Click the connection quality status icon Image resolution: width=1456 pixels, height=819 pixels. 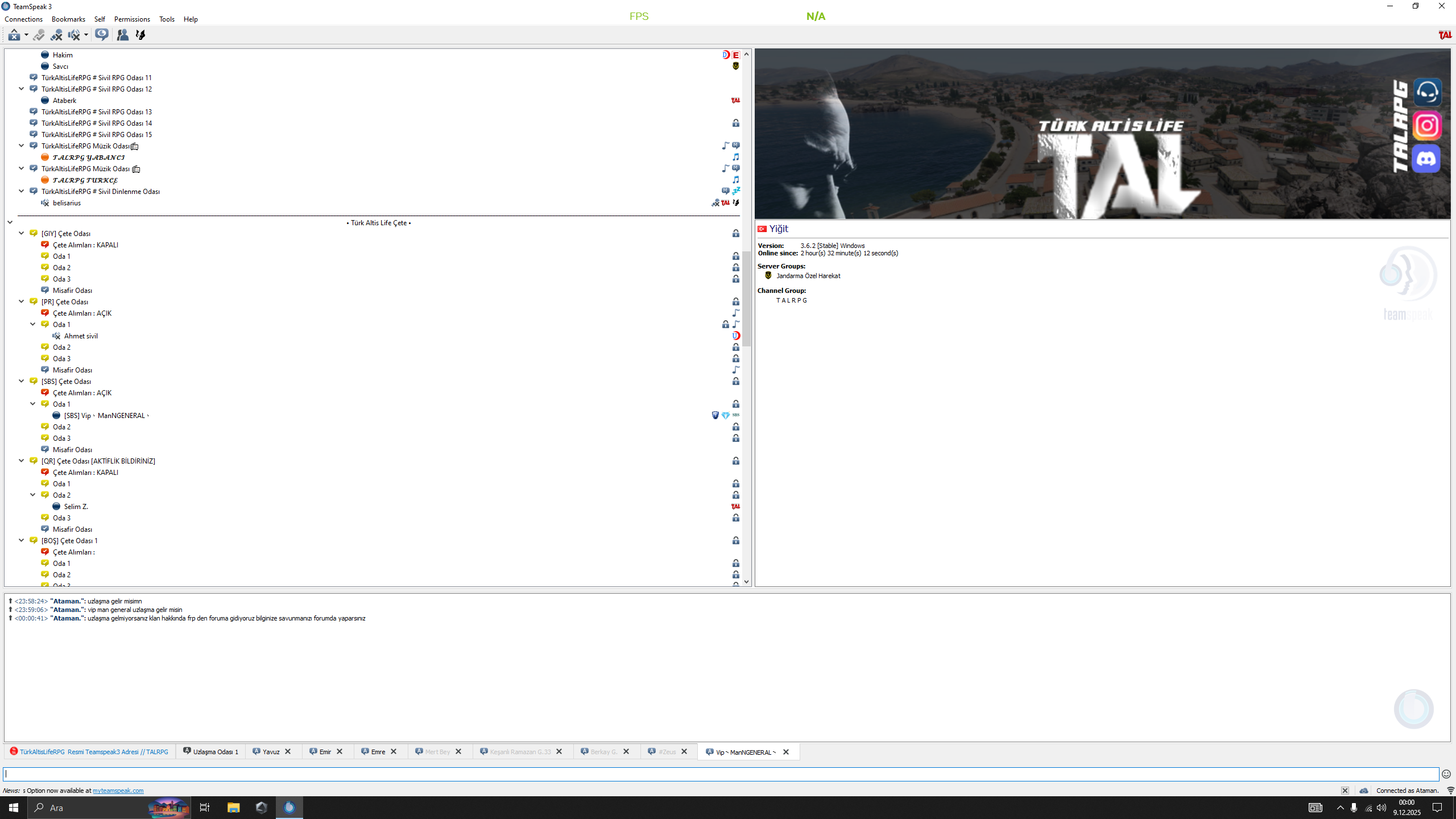pos(1450,791)
